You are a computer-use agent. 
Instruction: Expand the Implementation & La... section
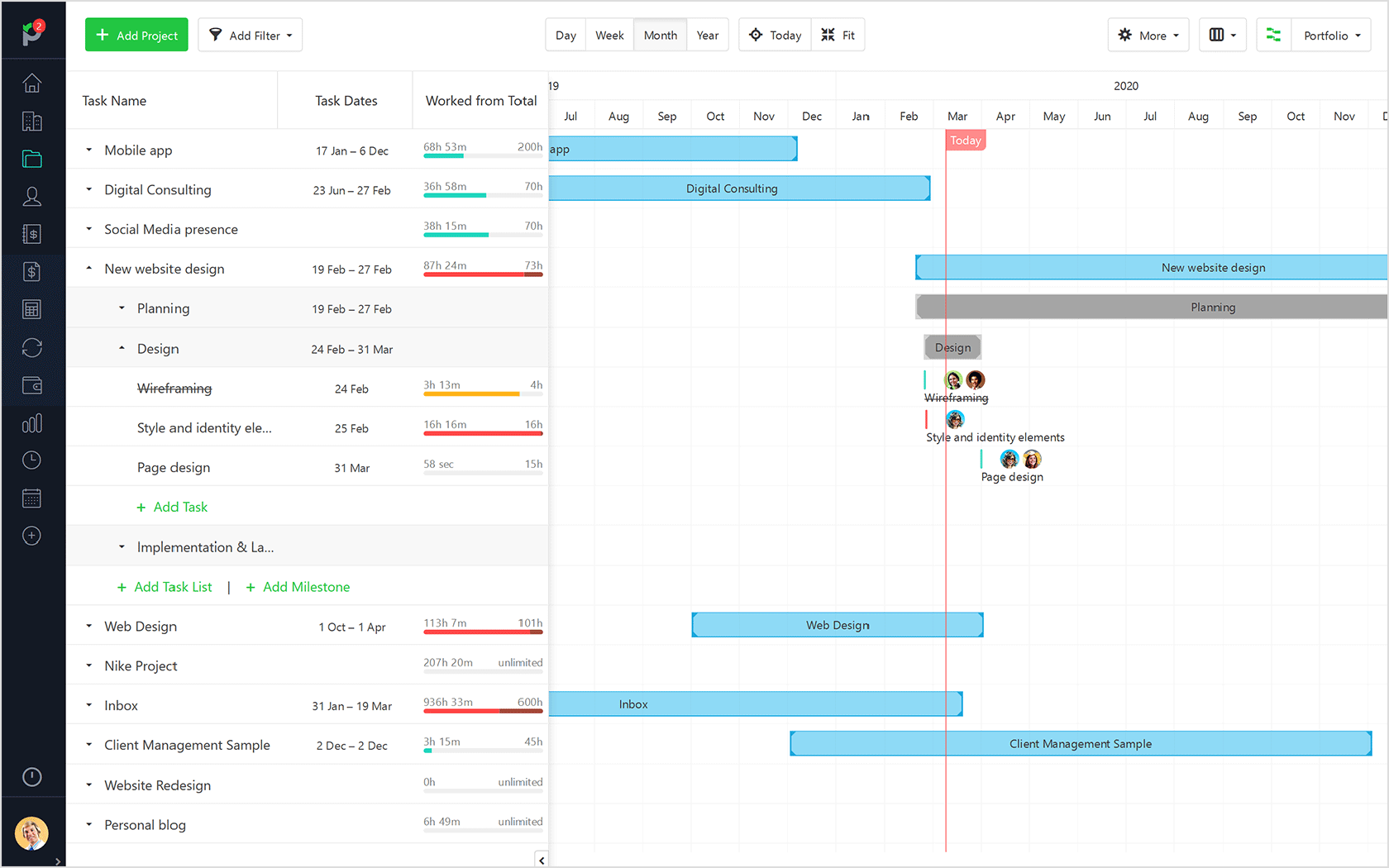point(122,546)
